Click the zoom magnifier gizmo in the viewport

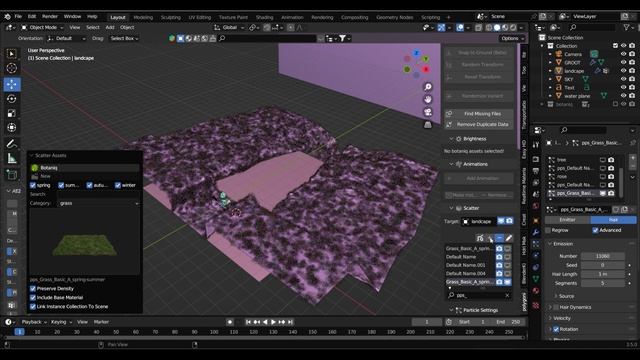tap(427, 87)
